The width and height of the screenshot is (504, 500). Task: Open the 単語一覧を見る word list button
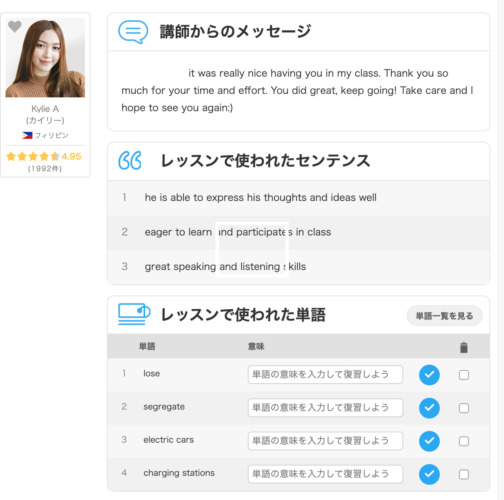pos(444,316)
